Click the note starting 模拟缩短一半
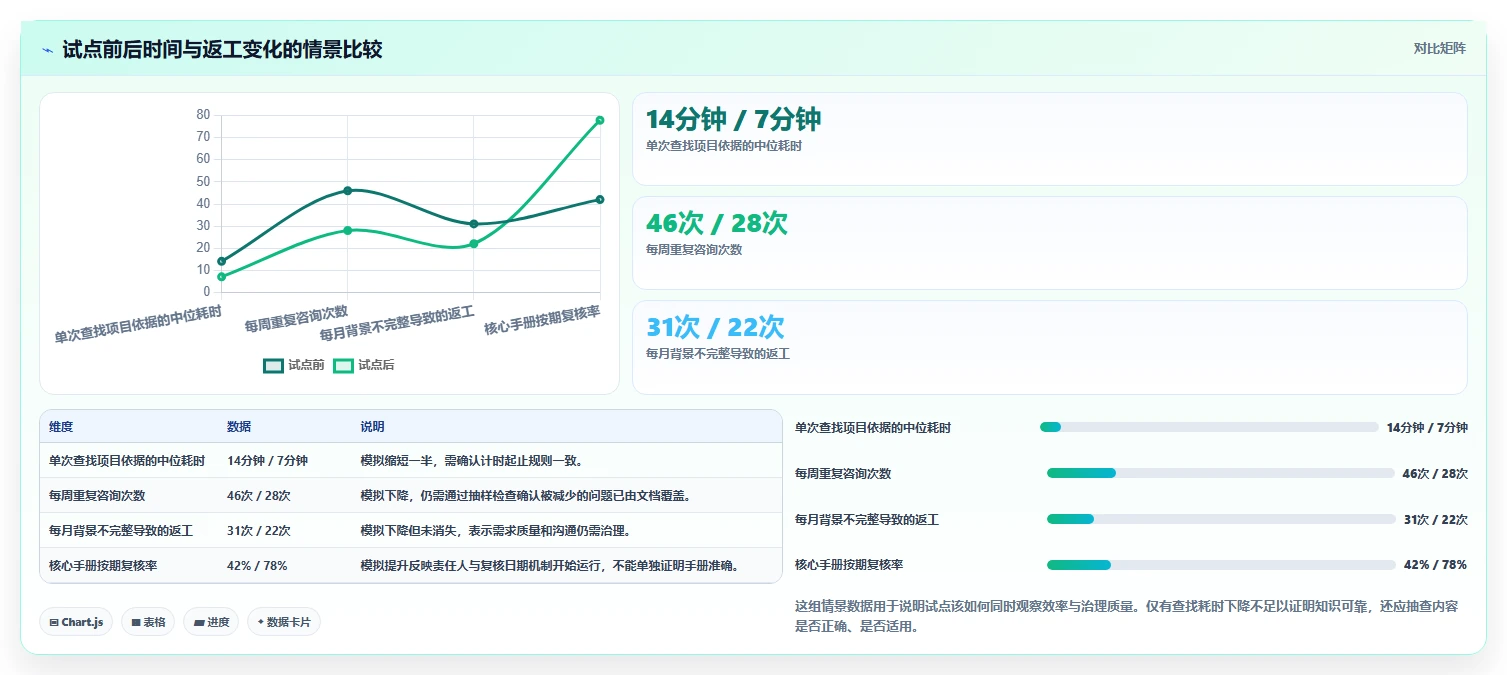 (x=471, y=461)
